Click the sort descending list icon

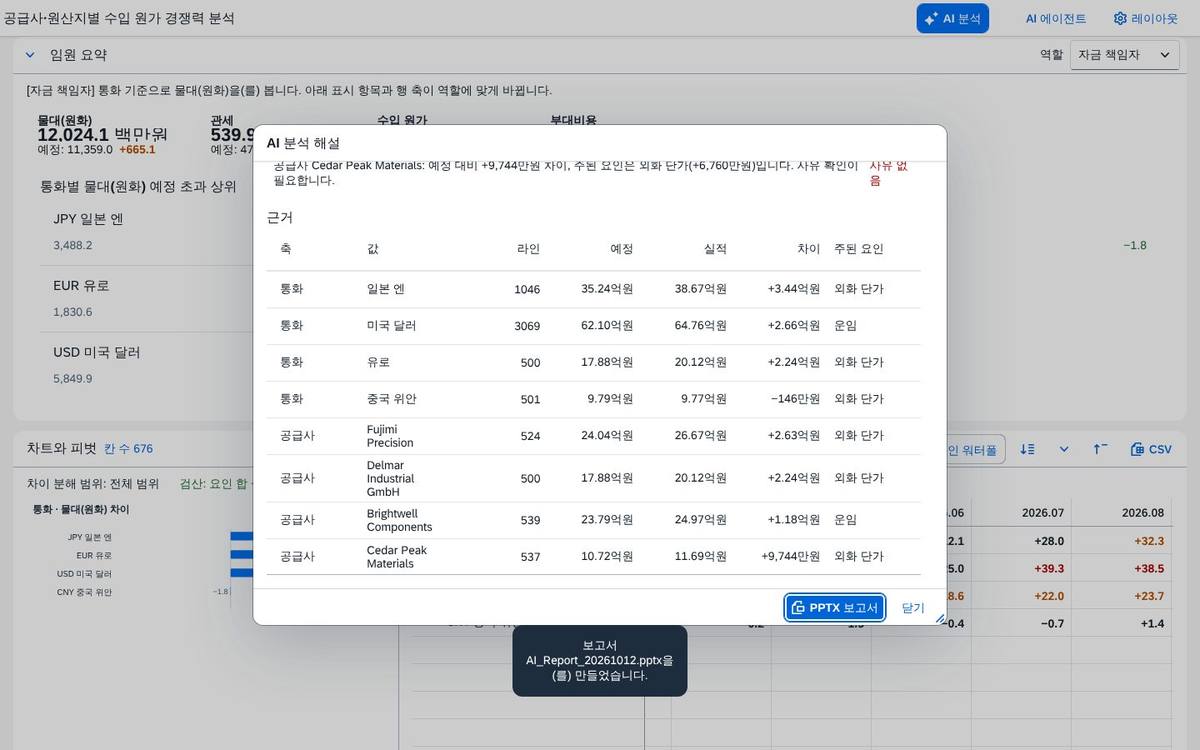[x=1027, y=449]
